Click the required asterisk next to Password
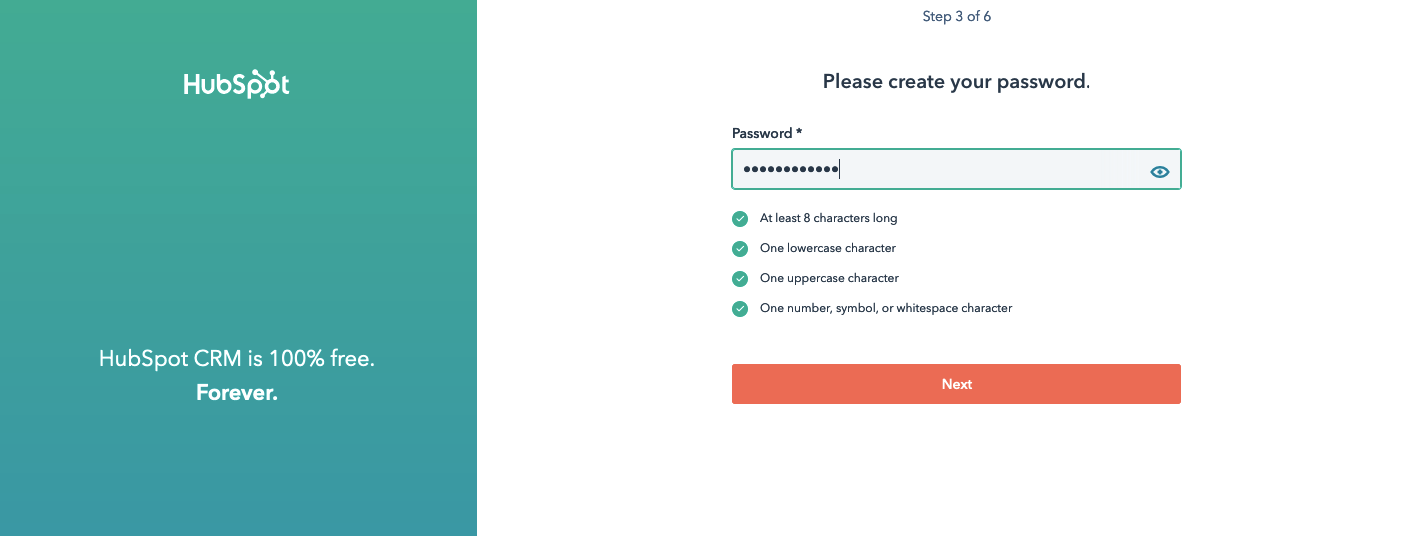The height and width of the screenshot is (536, 1420). (799, 132)
